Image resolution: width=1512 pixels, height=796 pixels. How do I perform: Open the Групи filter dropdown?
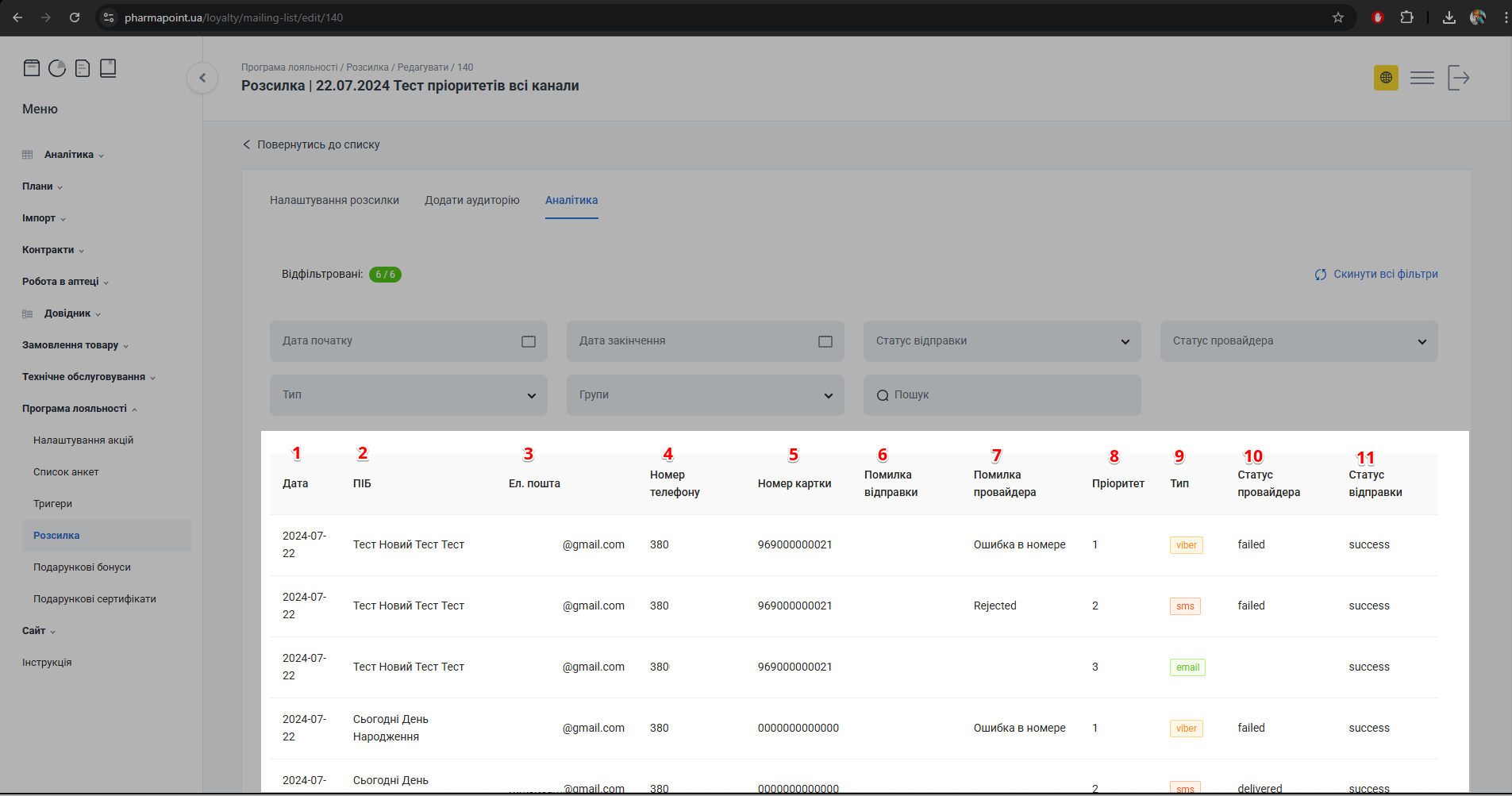706,395
